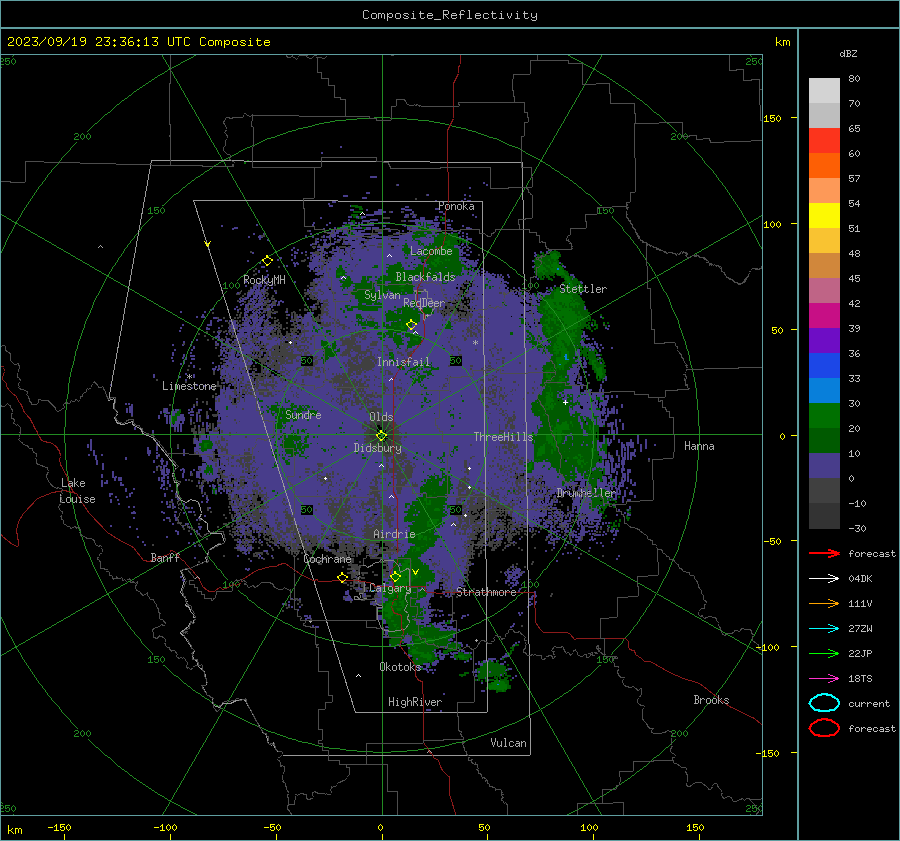The height and width of the screenshot is (841, 900).
Task: Click the Blackfalds city label
Action: [425, 277]
